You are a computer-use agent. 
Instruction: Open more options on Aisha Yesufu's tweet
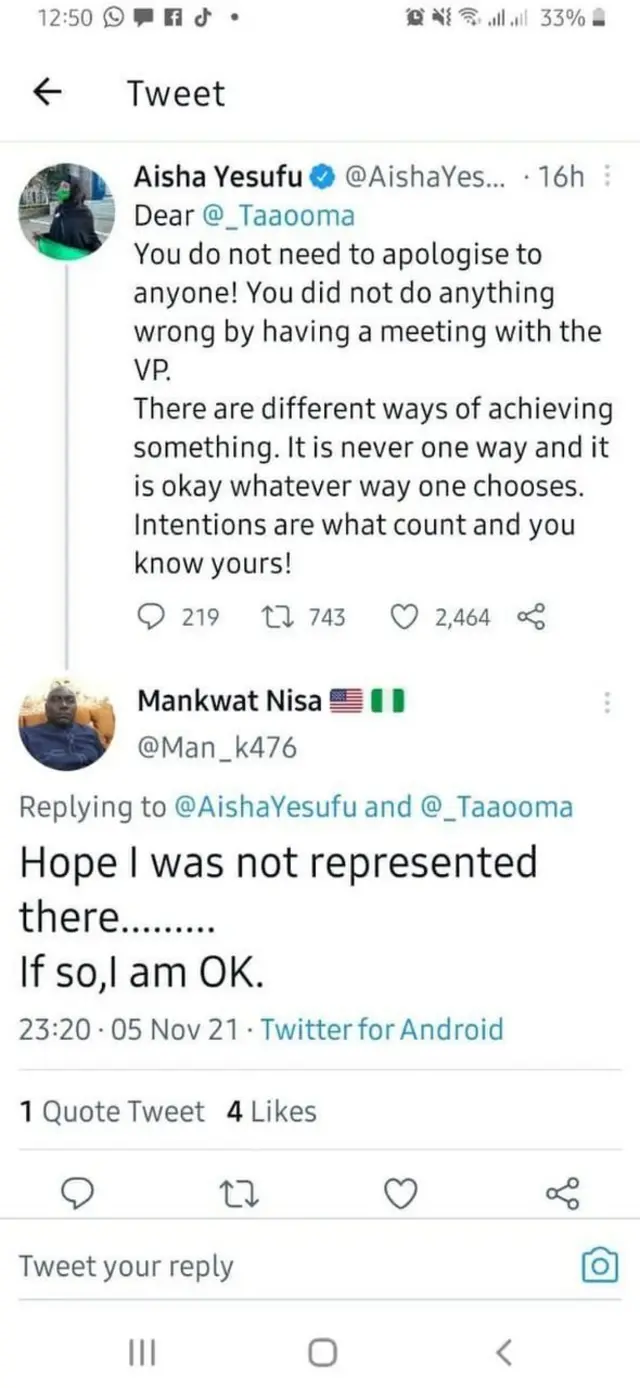click(608, 178)
